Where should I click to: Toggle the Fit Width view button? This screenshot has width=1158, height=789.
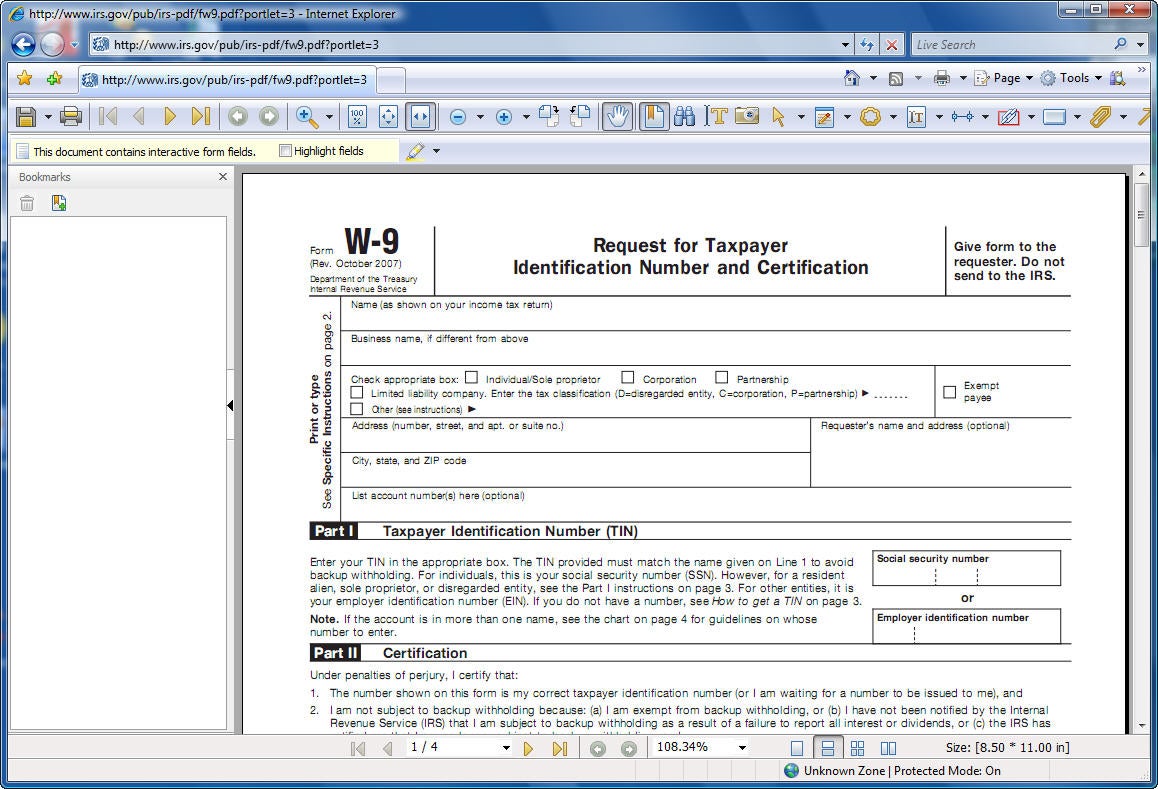pos(419,117)
